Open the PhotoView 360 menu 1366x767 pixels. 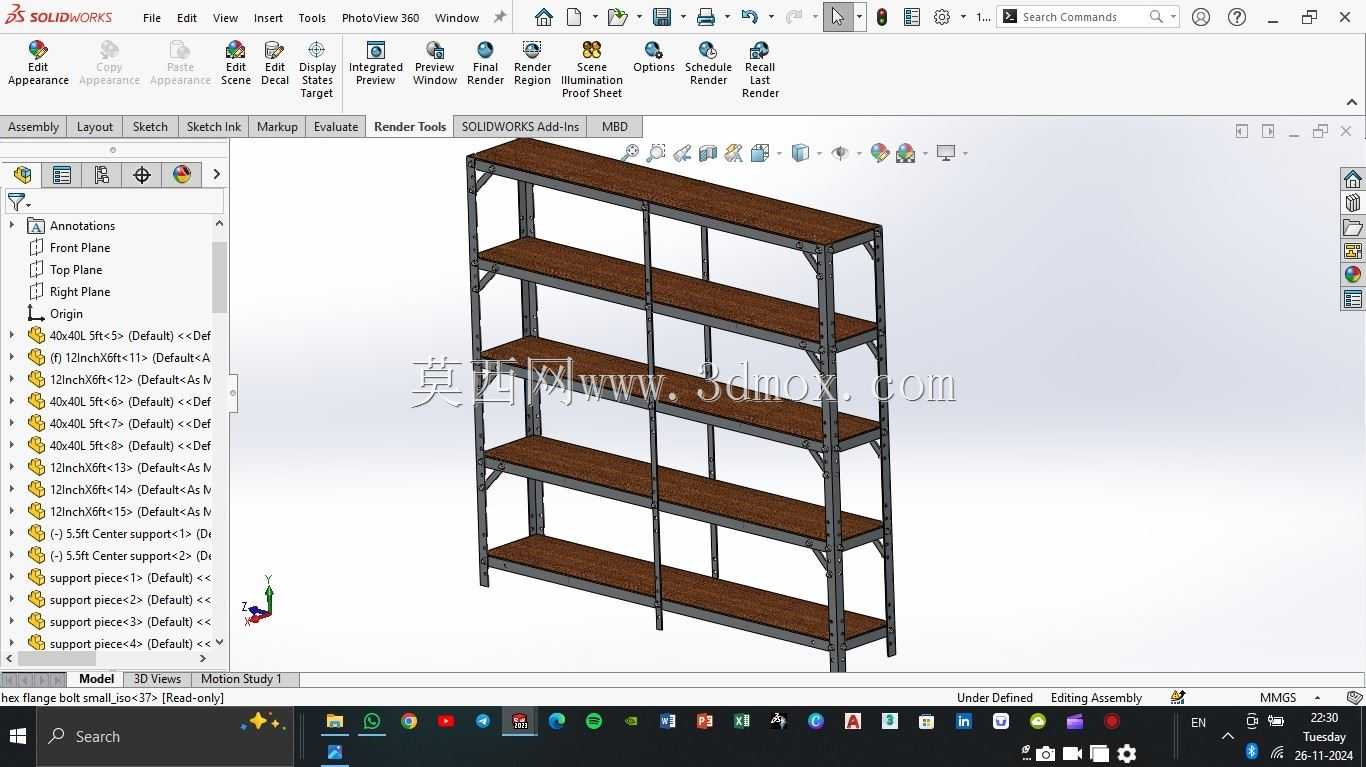click(380, 17)
